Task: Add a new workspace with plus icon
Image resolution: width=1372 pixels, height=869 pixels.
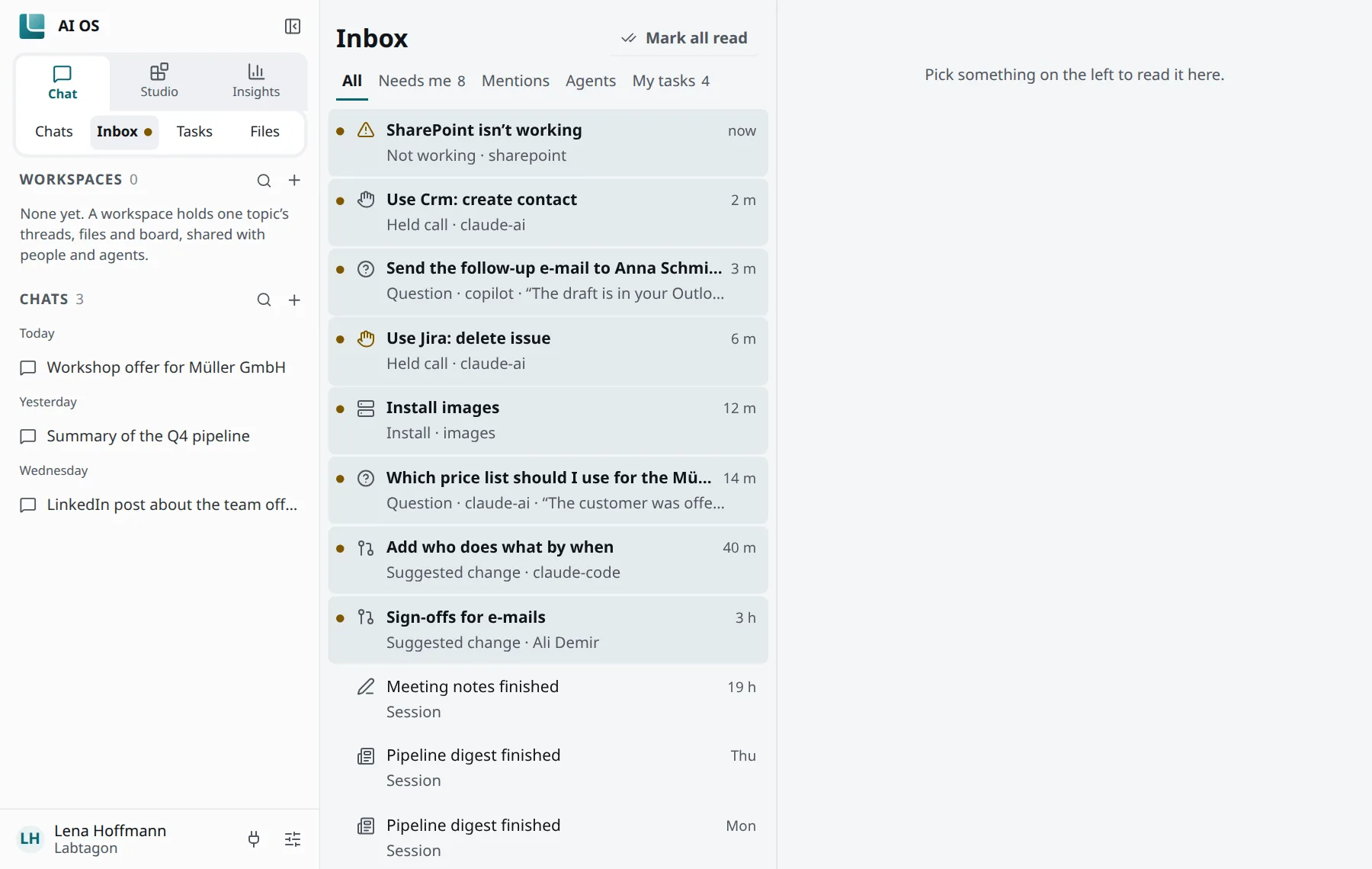Action: (x=294, y=181)
